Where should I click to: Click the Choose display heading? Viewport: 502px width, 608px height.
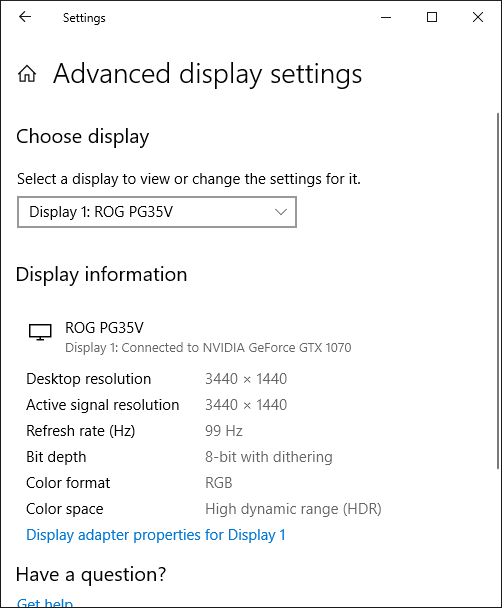click(x=83, y=136)
